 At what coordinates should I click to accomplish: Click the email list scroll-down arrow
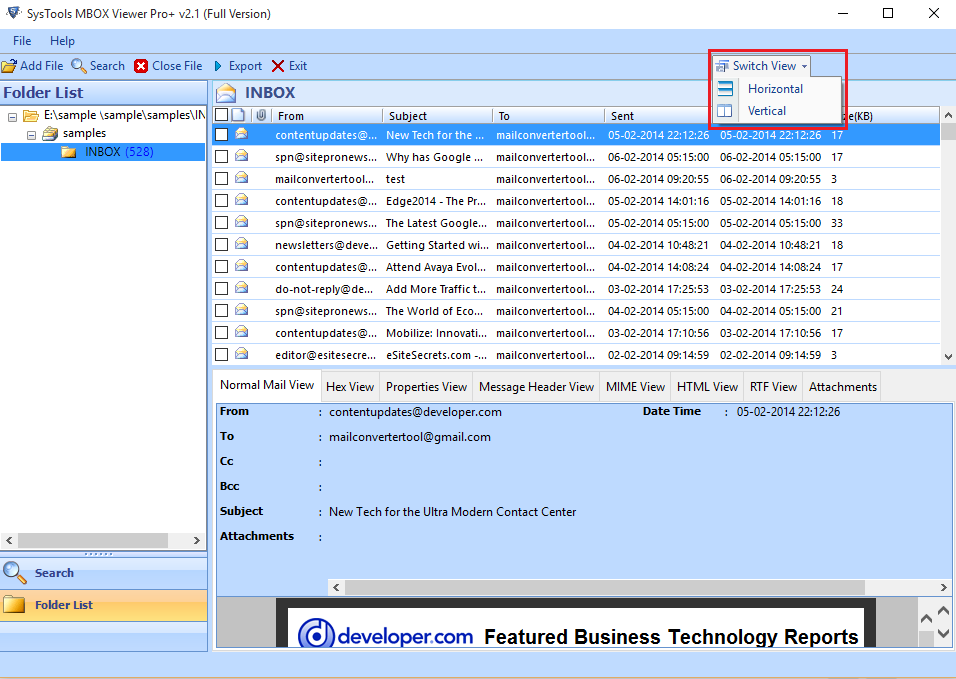pyautogui.click(x=948, y=357)
